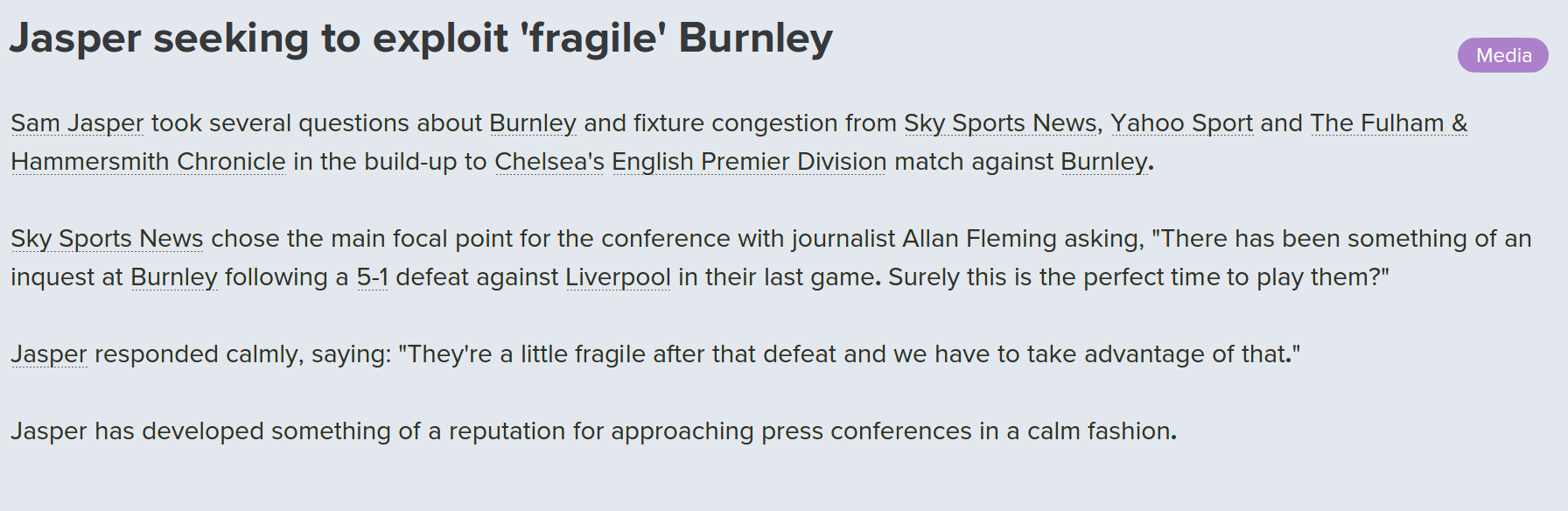Click the Liverpool club link
The image size is (1568, 511).
pyautogui.click(x=618, y=277)
